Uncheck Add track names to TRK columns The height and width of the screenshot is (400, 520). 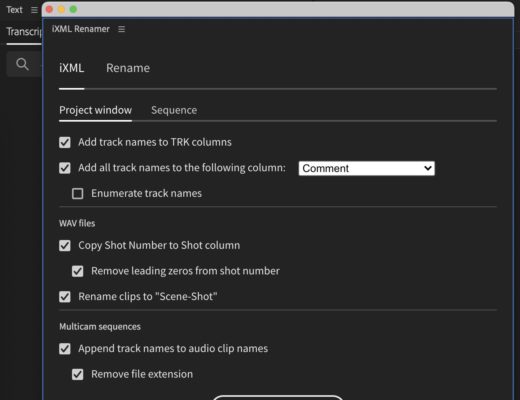[65, 142]
